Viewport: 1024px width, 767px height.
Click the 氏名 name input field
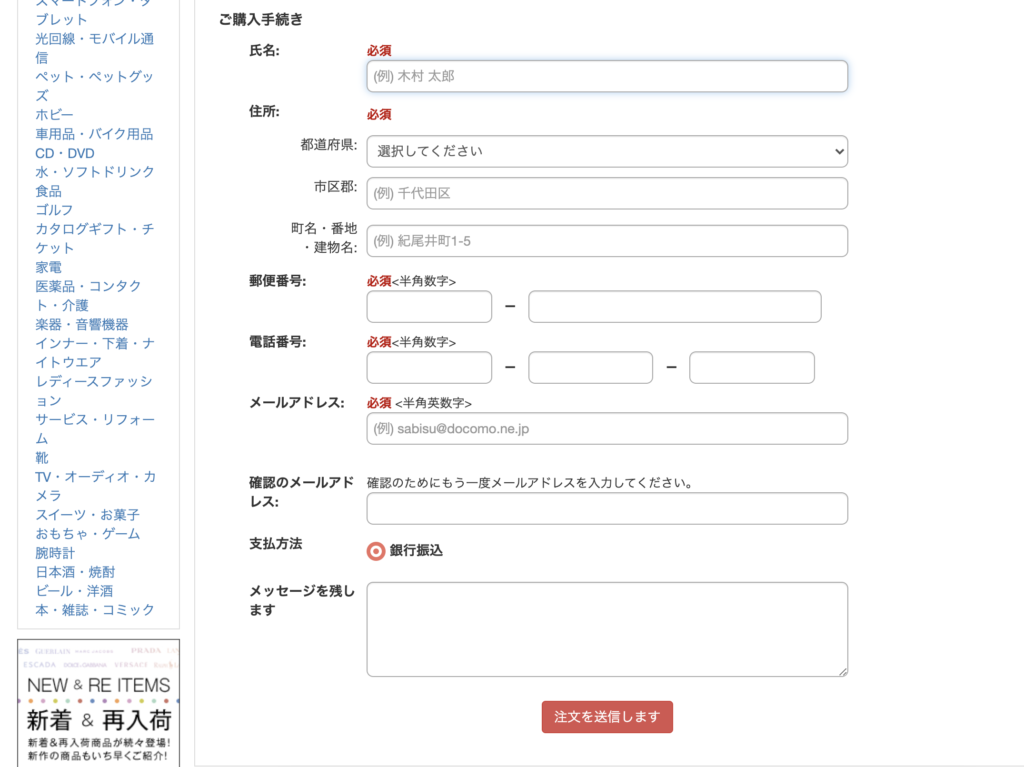coord(606,76)
